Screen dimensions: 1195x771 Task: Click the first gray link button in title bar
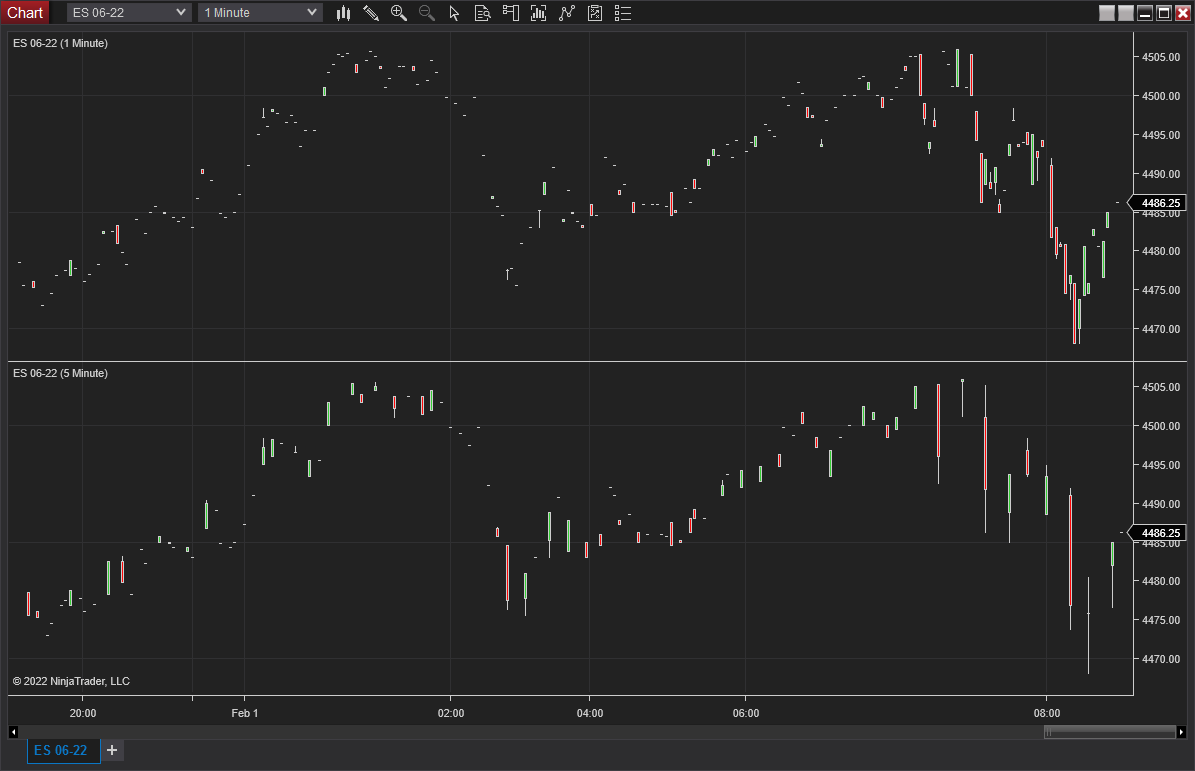pyautogui.click(x=1107, y=13)
